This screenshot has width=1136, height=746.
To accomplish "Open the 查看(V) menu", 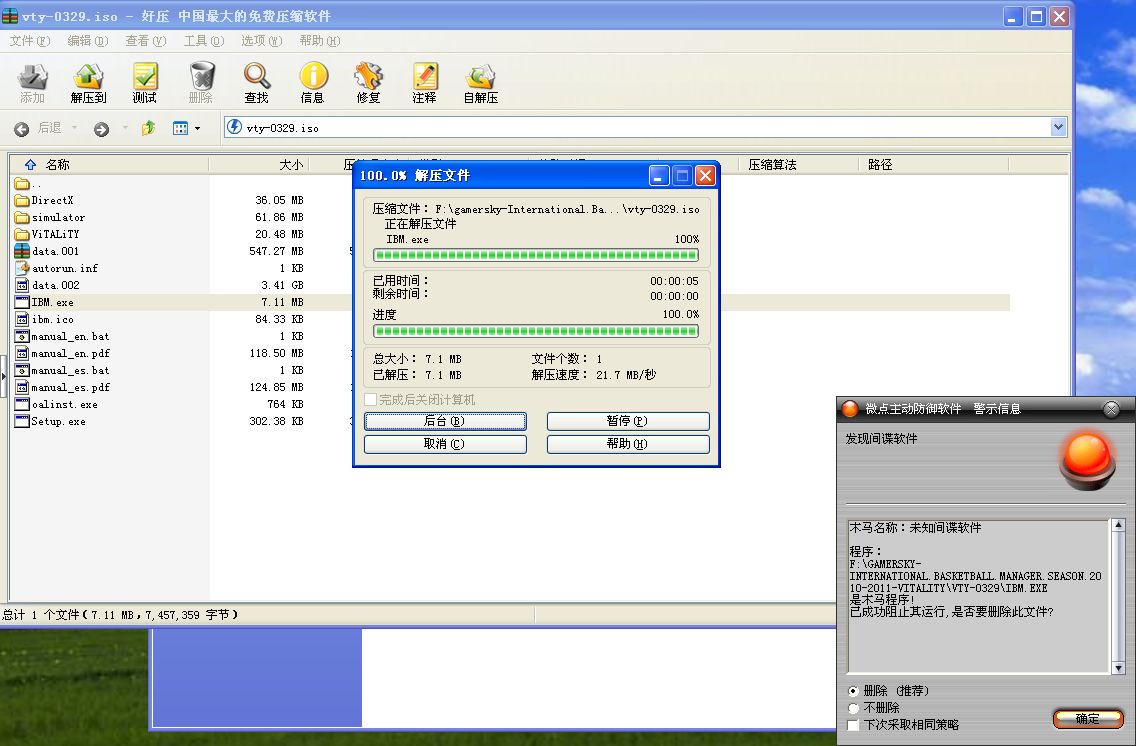I will pyautogui.click(x=146, y=41).
